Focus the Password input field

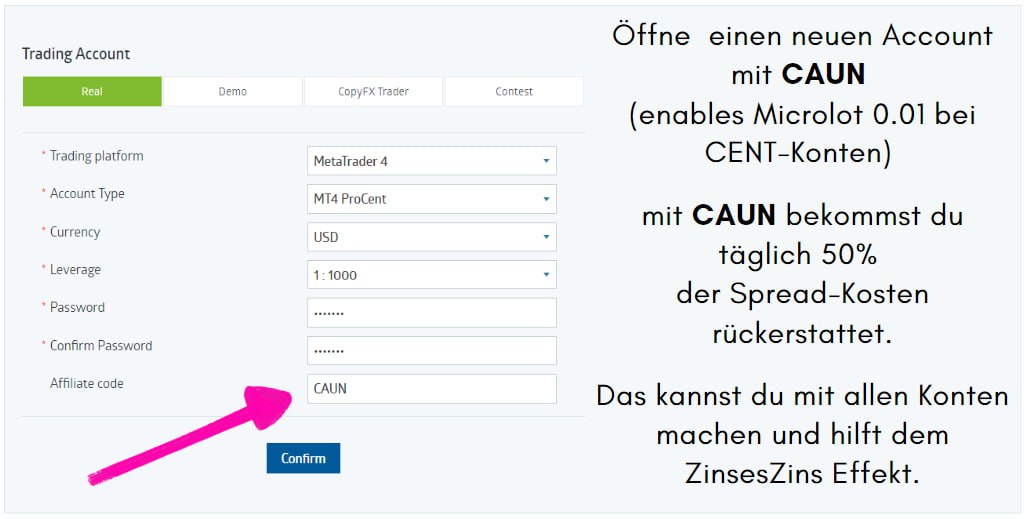431,313
